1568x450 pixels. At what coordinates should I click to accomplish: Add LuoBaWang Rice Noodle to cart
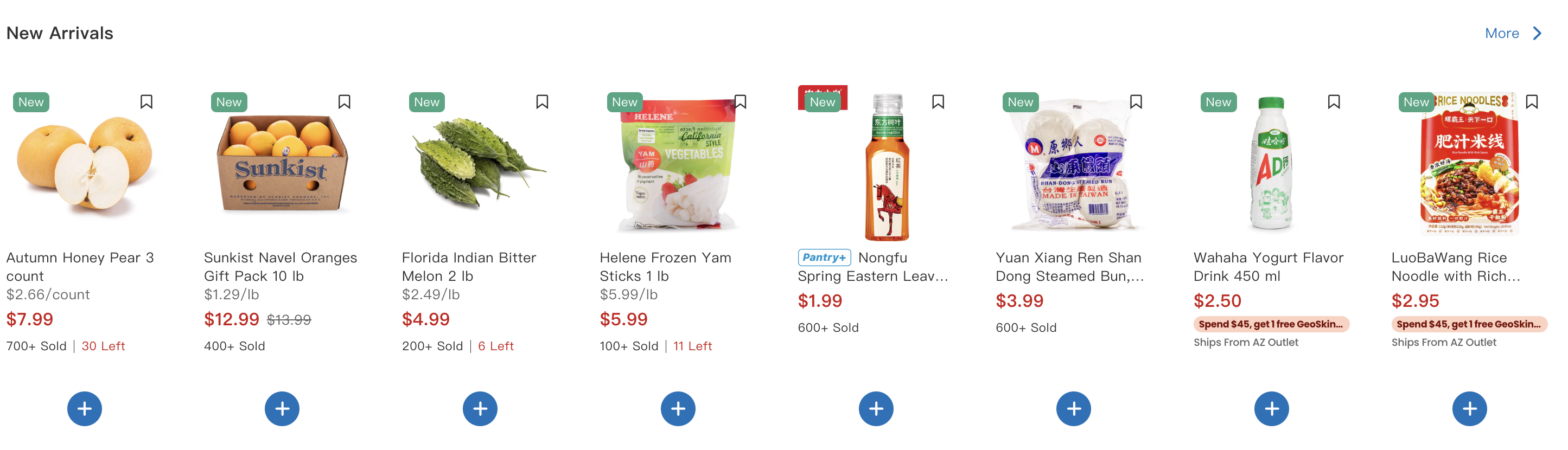[1469, 409]
